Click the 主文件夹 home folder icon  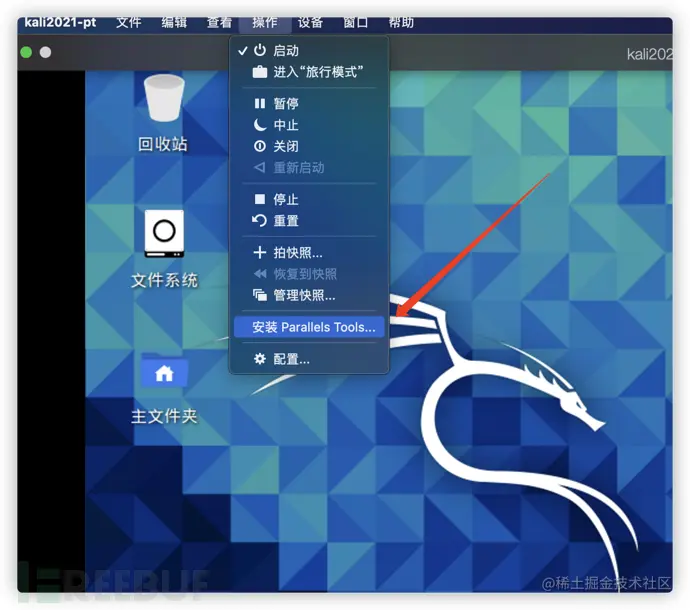point(164,371)
